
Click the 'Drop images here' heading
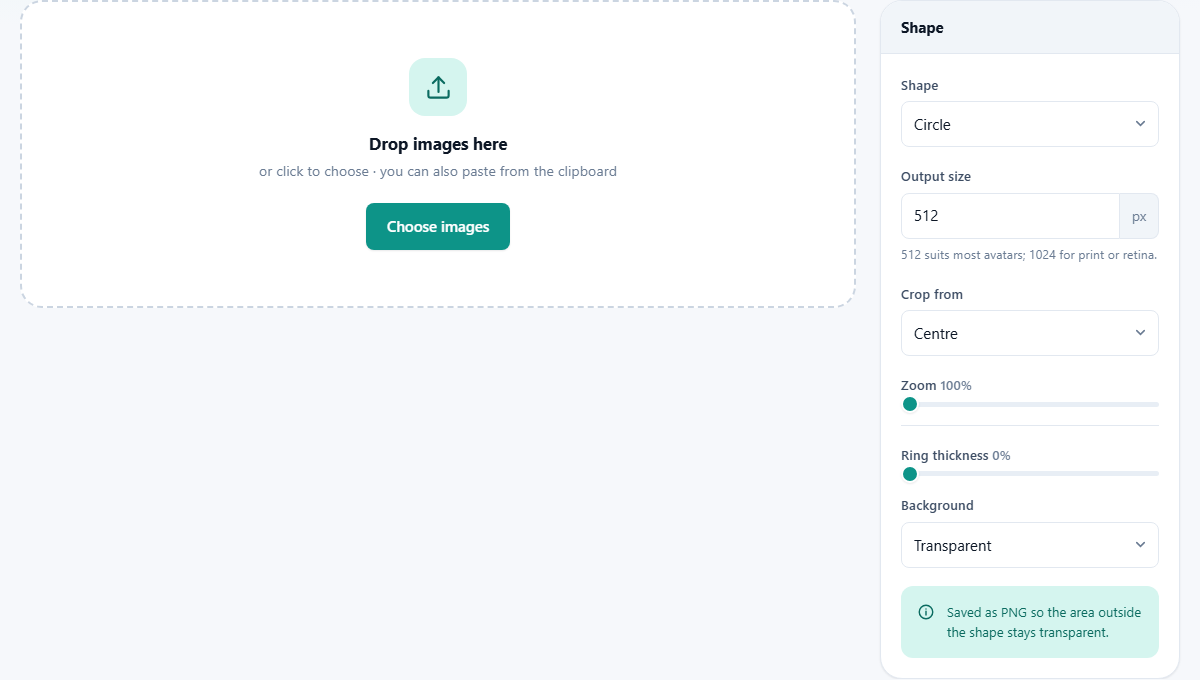(438, 144)
